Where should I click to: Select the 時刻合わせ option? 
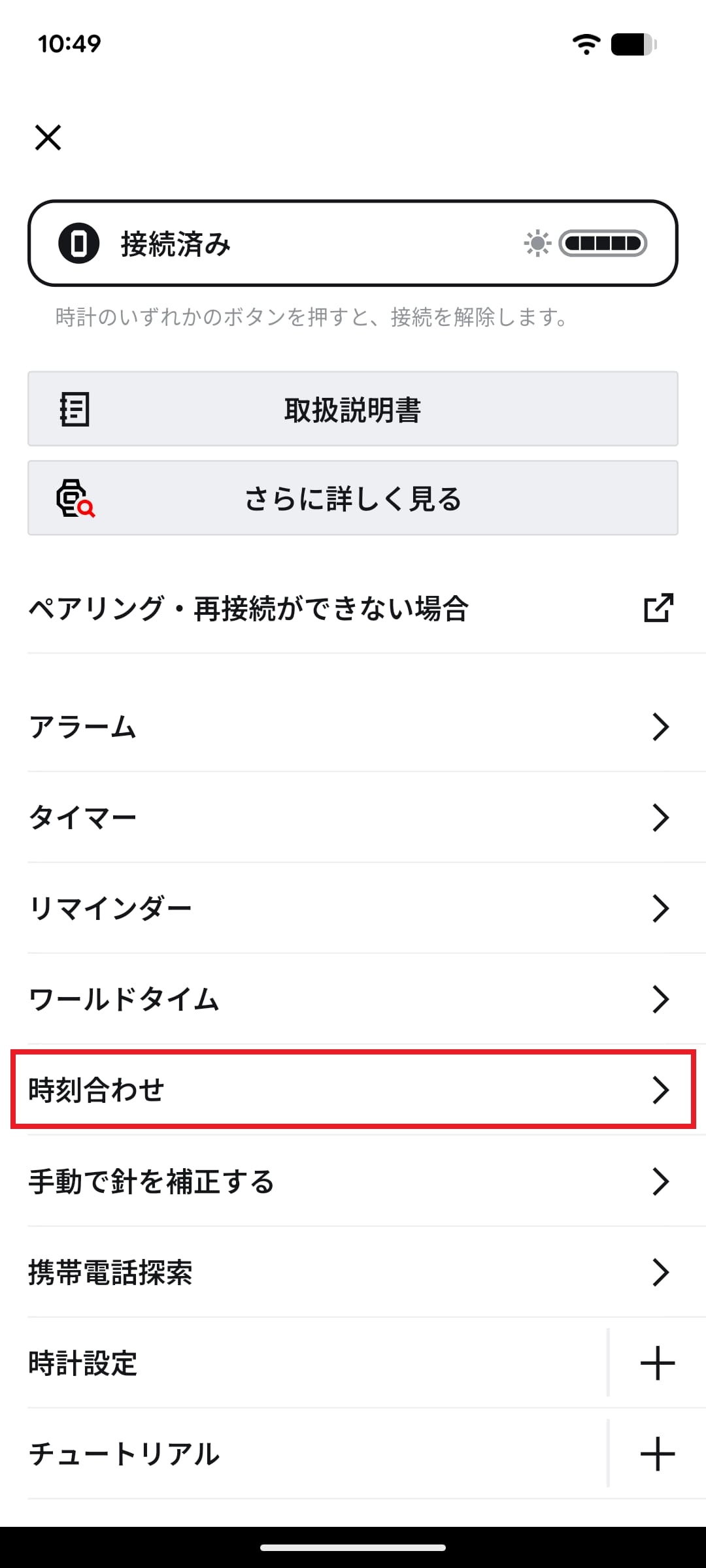[x=353, y=1090]
